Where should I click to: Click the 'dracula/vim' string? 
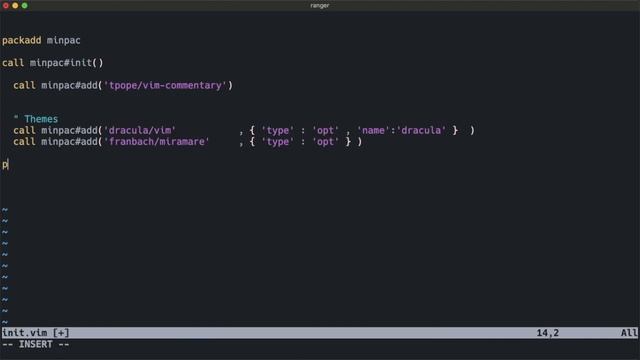point(140,131)
